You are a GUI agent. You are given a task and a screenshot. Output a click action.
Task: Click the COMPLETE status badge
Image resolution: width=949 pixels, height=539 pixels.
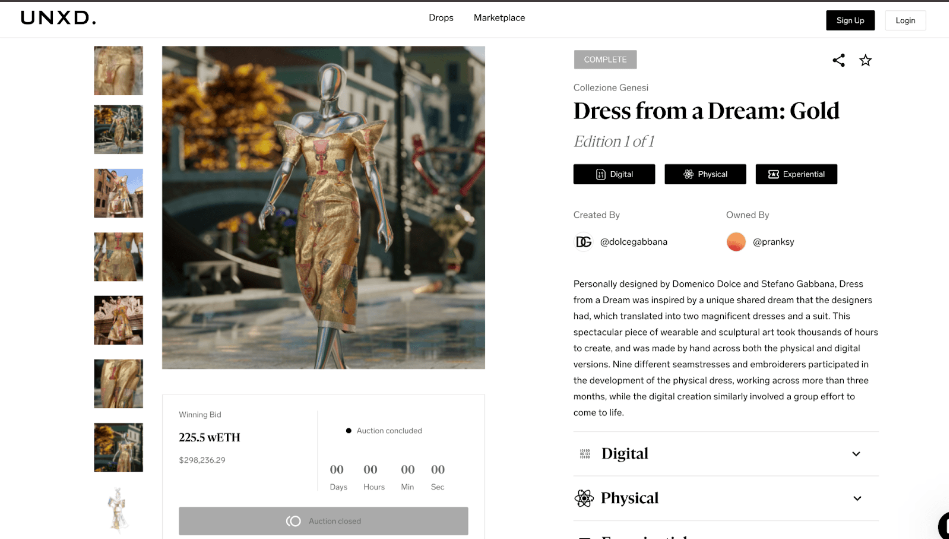[x=605, y=59]
